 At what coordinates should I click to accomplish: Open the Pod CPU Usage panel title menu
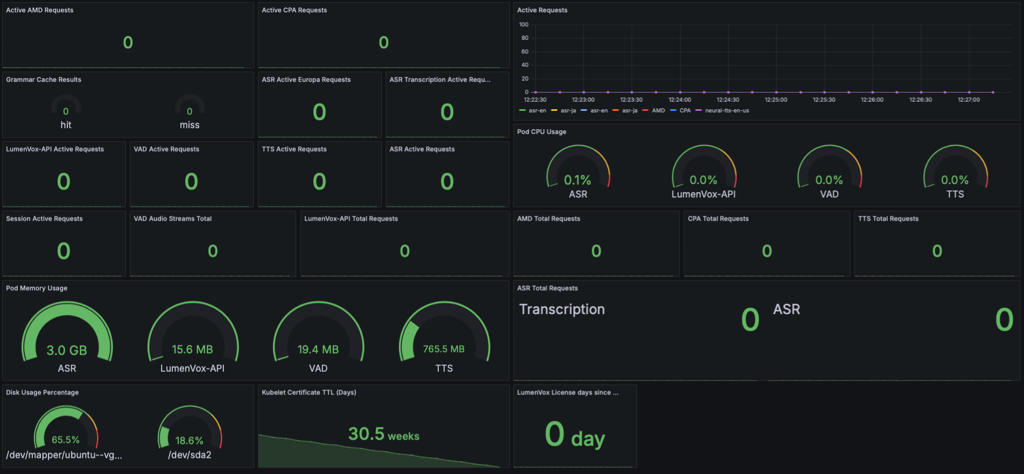pos(543,130)
